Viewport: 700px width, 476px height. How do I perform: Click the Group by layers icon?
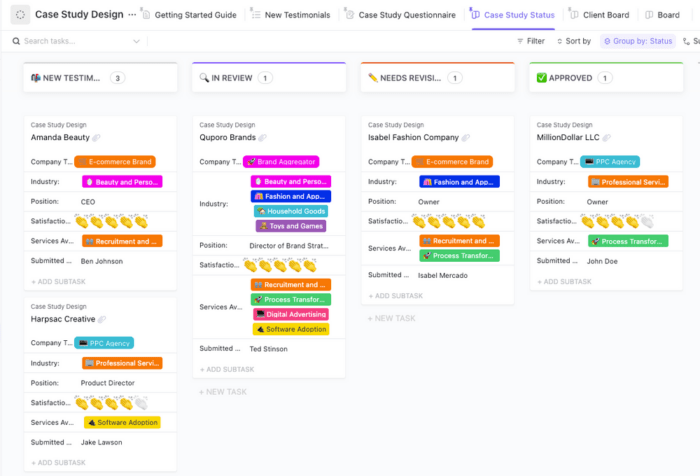coord(607,41)
